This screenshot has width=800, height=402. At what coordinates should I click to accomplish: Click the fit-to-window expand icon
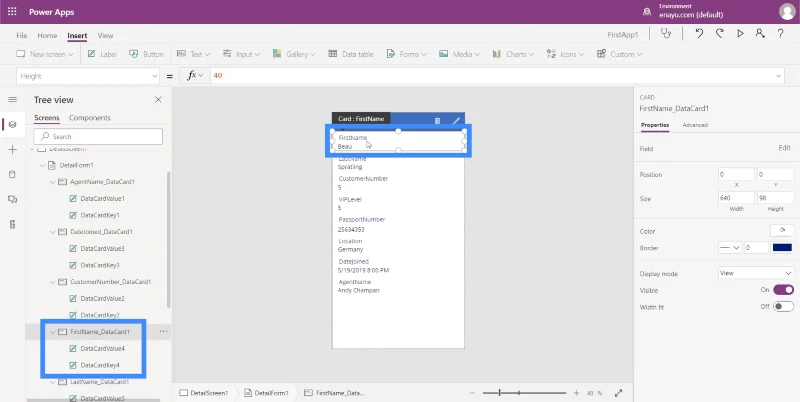(618, 393)
